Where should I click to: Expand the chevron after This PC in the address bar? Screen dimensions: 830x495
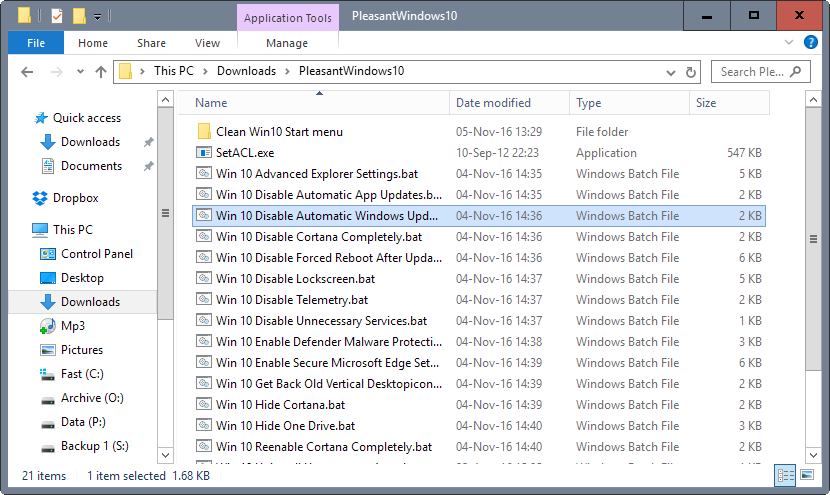tap(205, 71)
